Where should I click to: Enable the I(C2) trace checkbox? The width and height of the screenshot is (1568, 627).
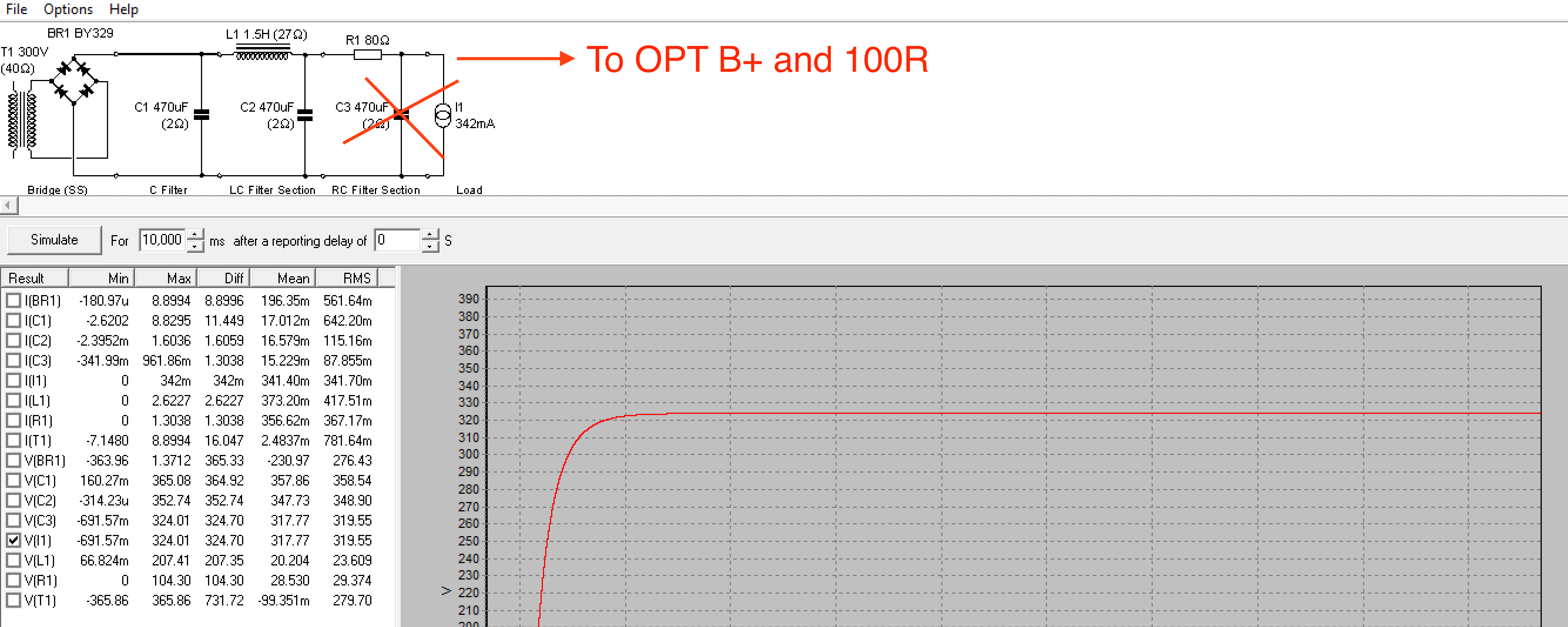[13, 340]
